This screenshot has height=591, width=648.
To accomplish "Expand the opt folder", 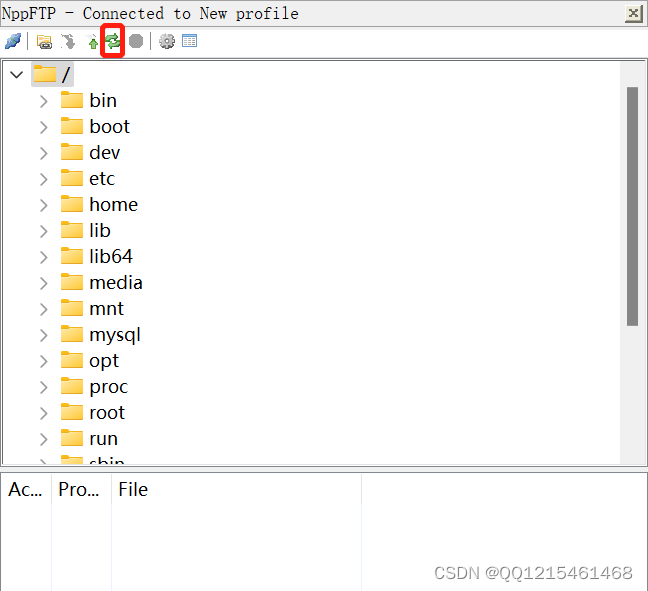I will click(x=44, y=362).
